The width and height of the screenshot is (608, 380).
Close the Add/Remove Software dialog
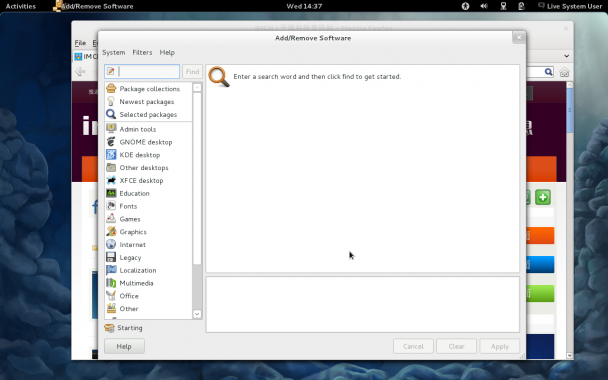tap(519, 37)
